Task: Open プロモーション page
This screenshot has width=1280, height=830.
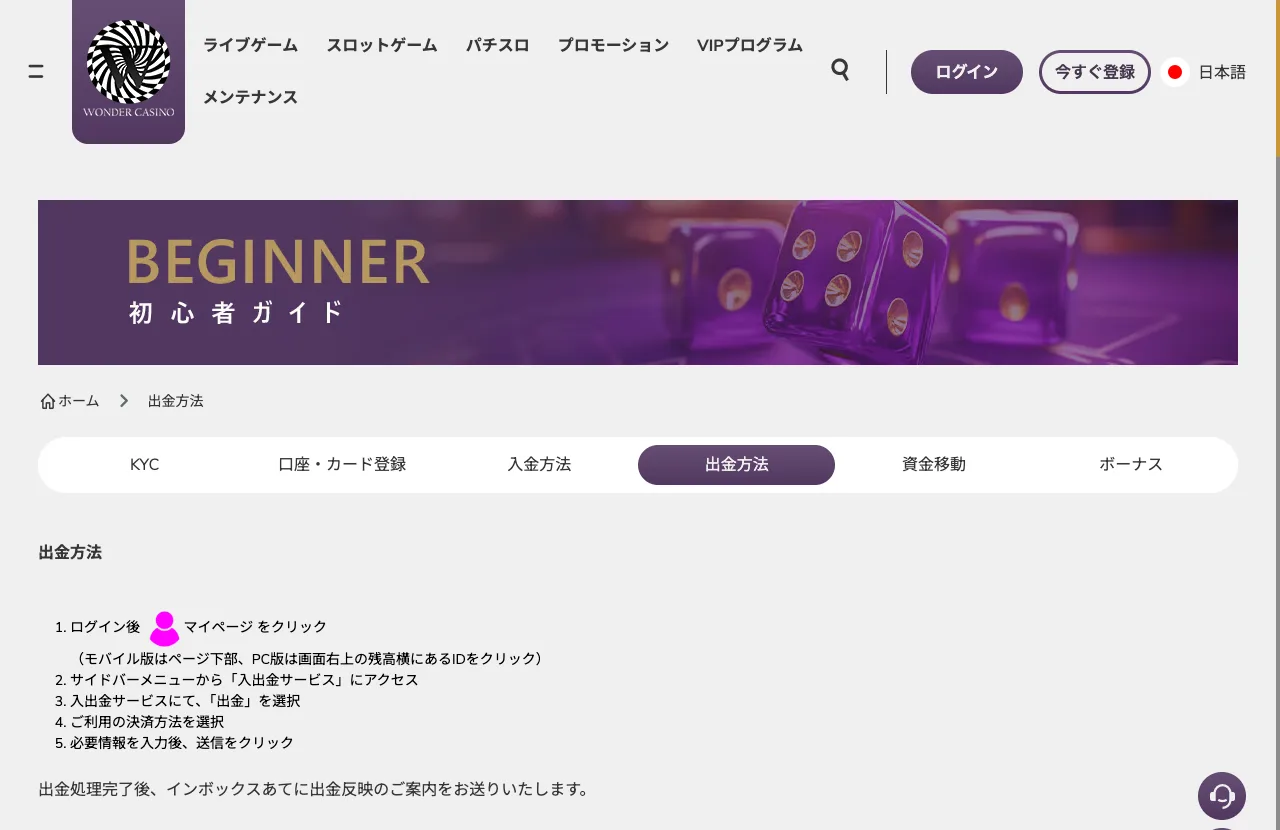Action: tap(613, 45)
